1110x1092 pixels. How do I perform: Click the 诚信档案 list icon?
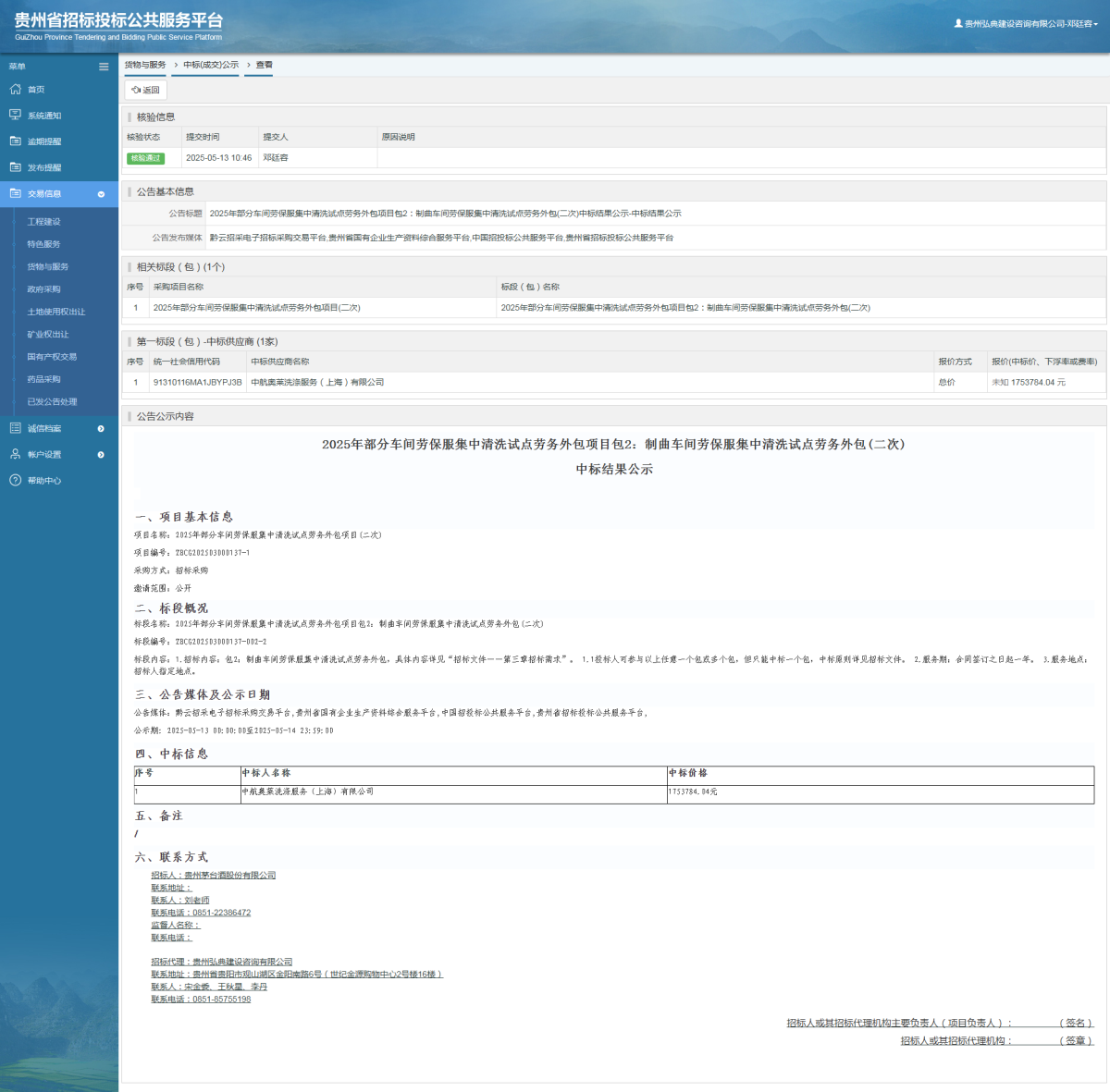(15, 428)
